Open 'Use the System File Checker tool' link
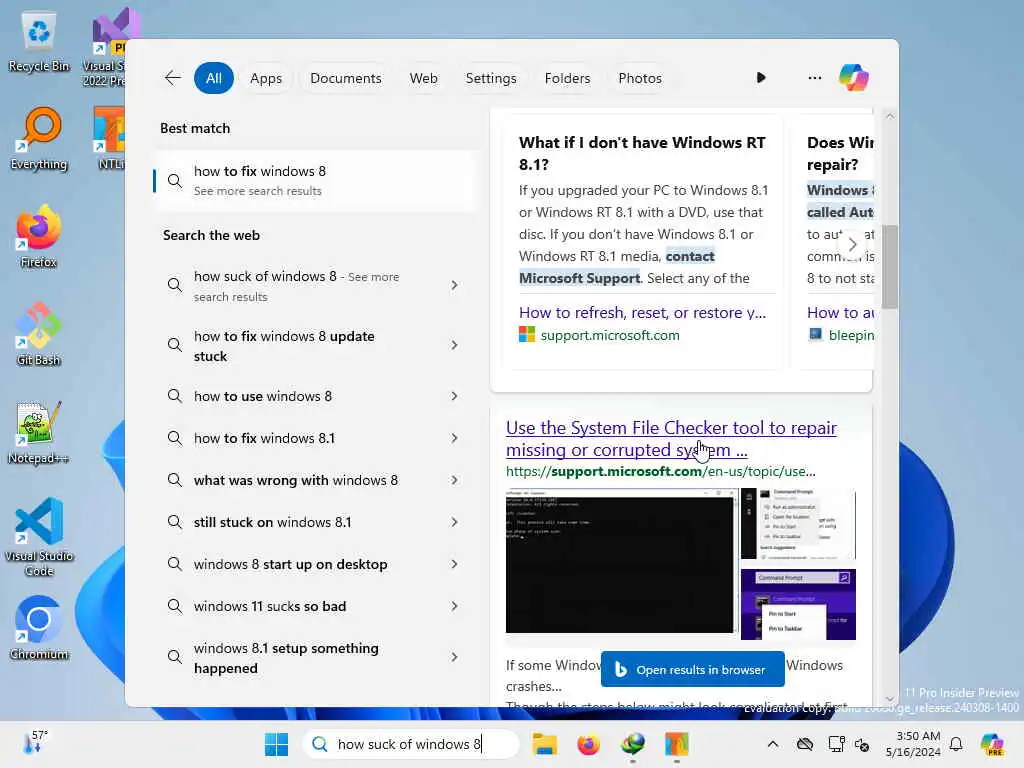The image size is (1024, 768). (671, 439)
